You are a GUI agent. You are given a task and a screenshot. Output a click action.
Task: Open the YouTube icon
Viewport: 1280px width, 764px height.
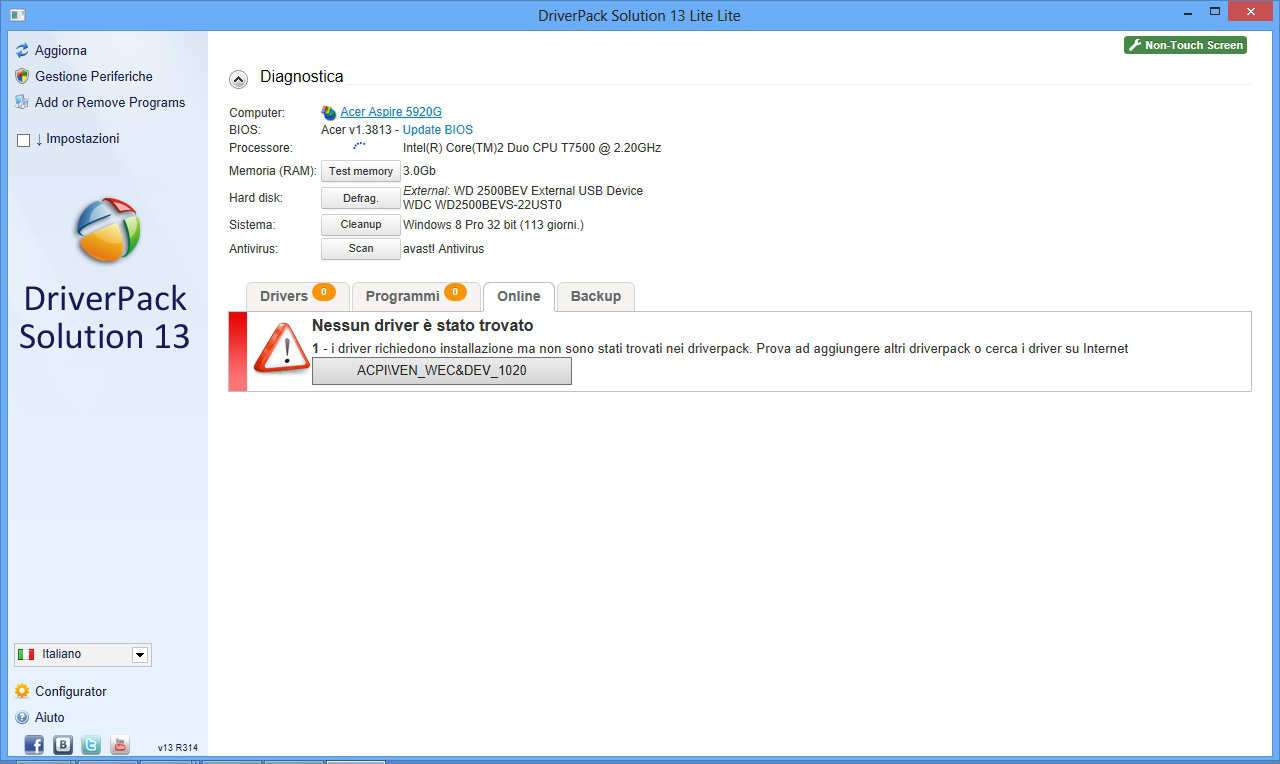coord(120,744)
